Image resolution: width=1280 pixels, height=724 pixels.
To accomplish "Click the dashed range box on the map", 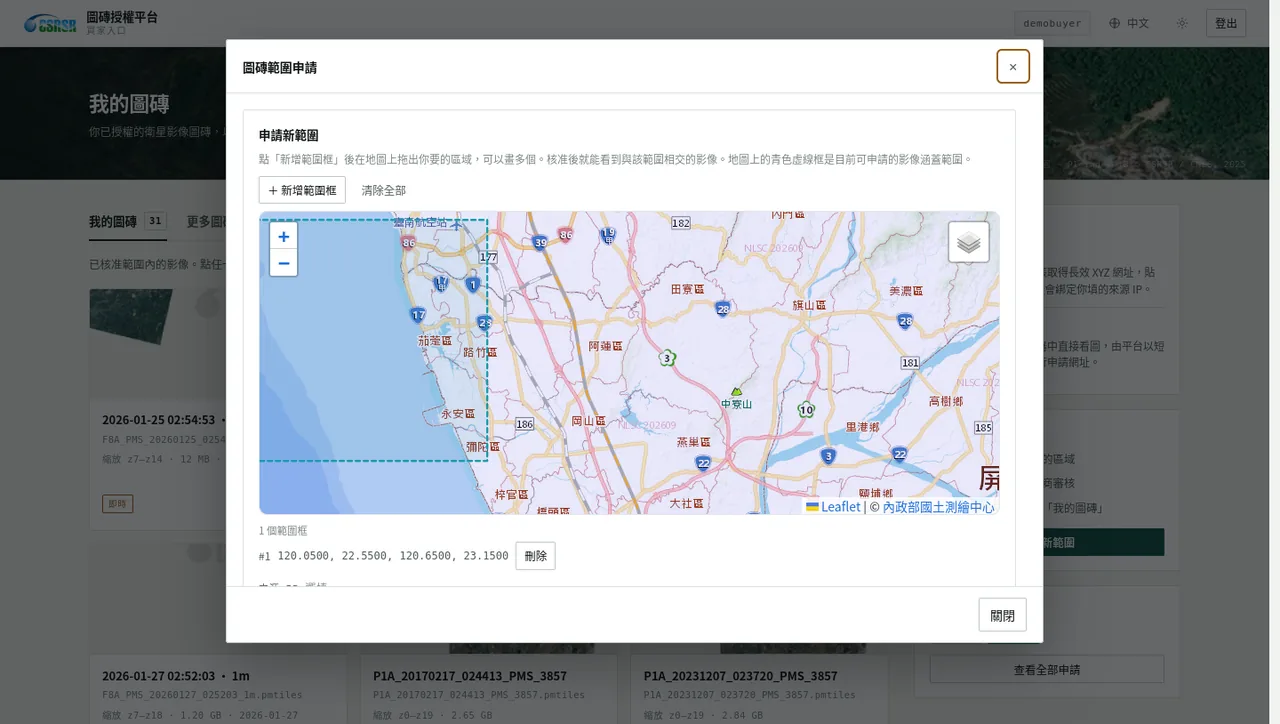I will click(373, 340).
